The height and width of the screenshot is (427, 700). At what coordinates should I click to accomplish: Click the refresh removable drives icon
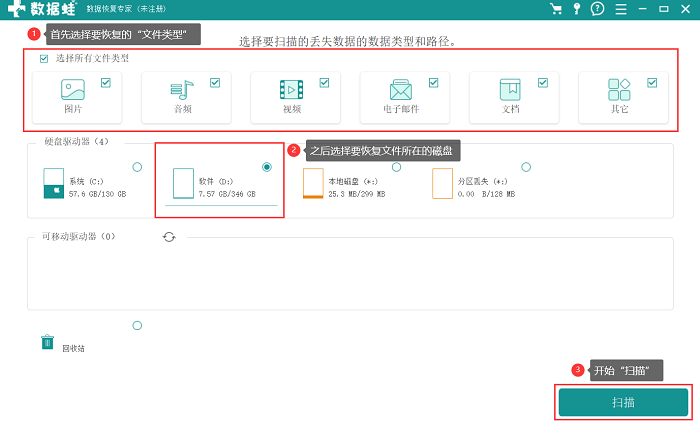click(169, 237)
